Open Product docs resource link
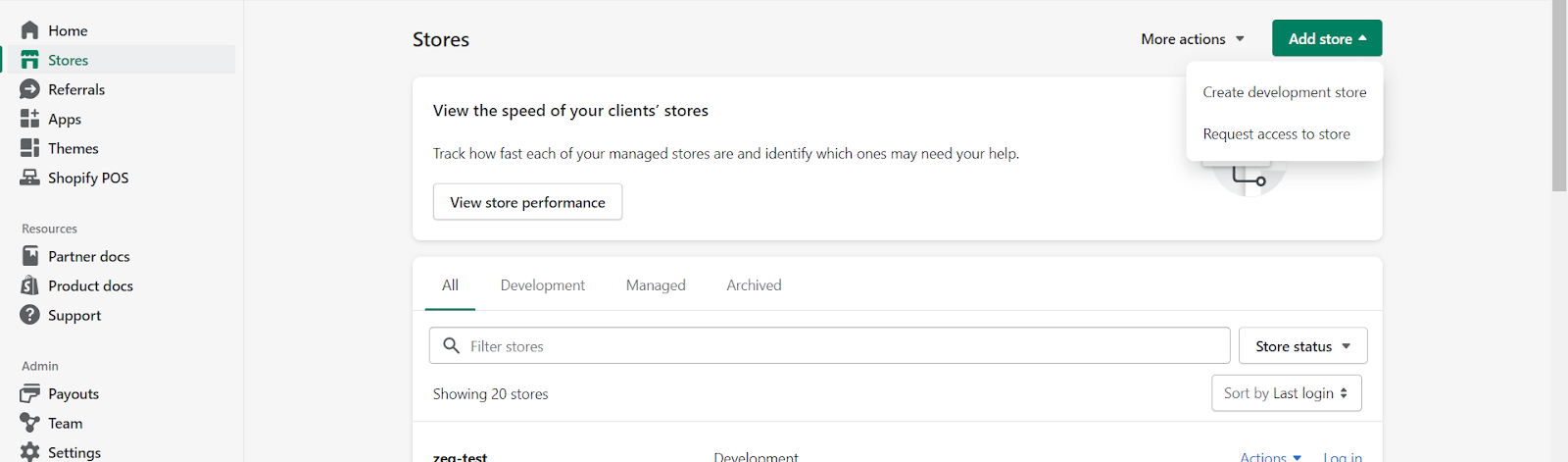The height and width of the screenshot is (462, 1568). 90,285
